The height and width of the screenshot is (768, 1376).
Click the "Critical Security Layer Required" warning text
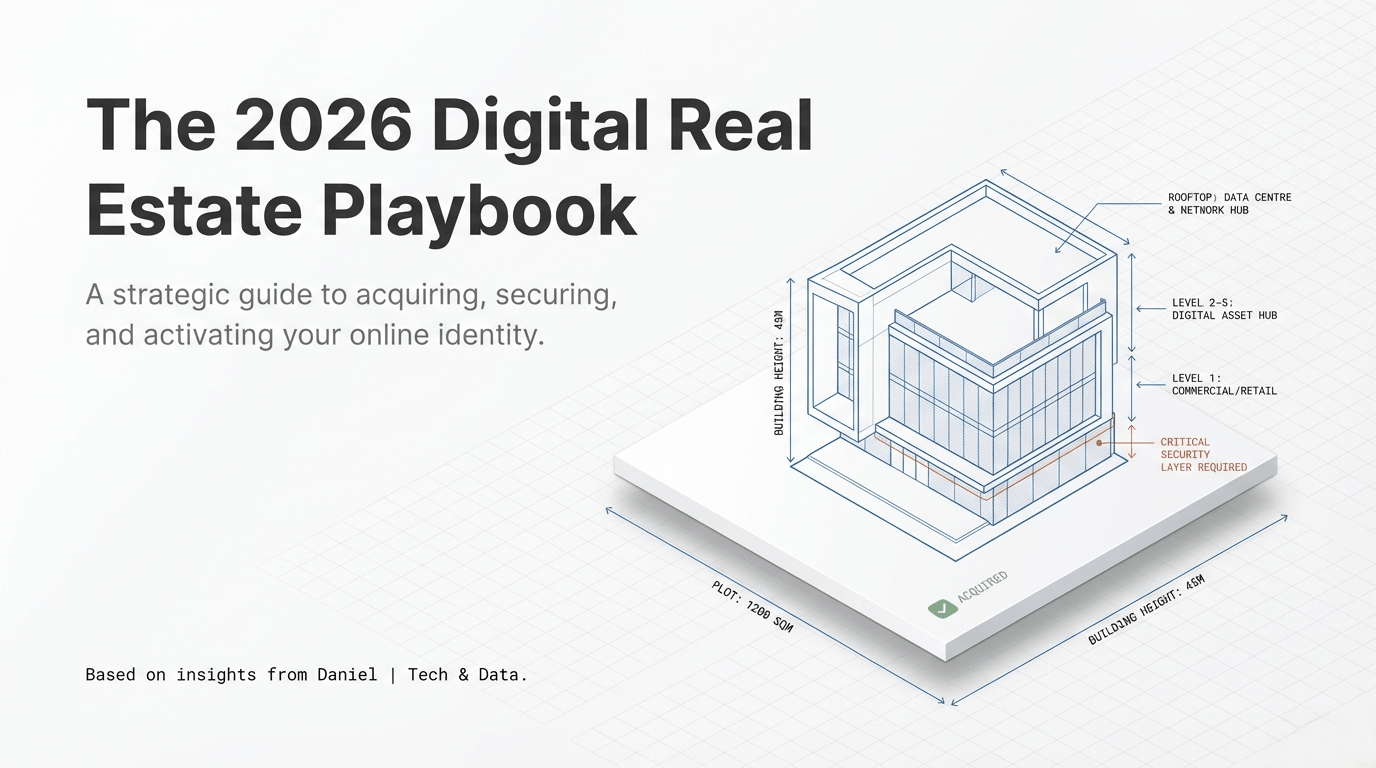[x=1203, y=454]
